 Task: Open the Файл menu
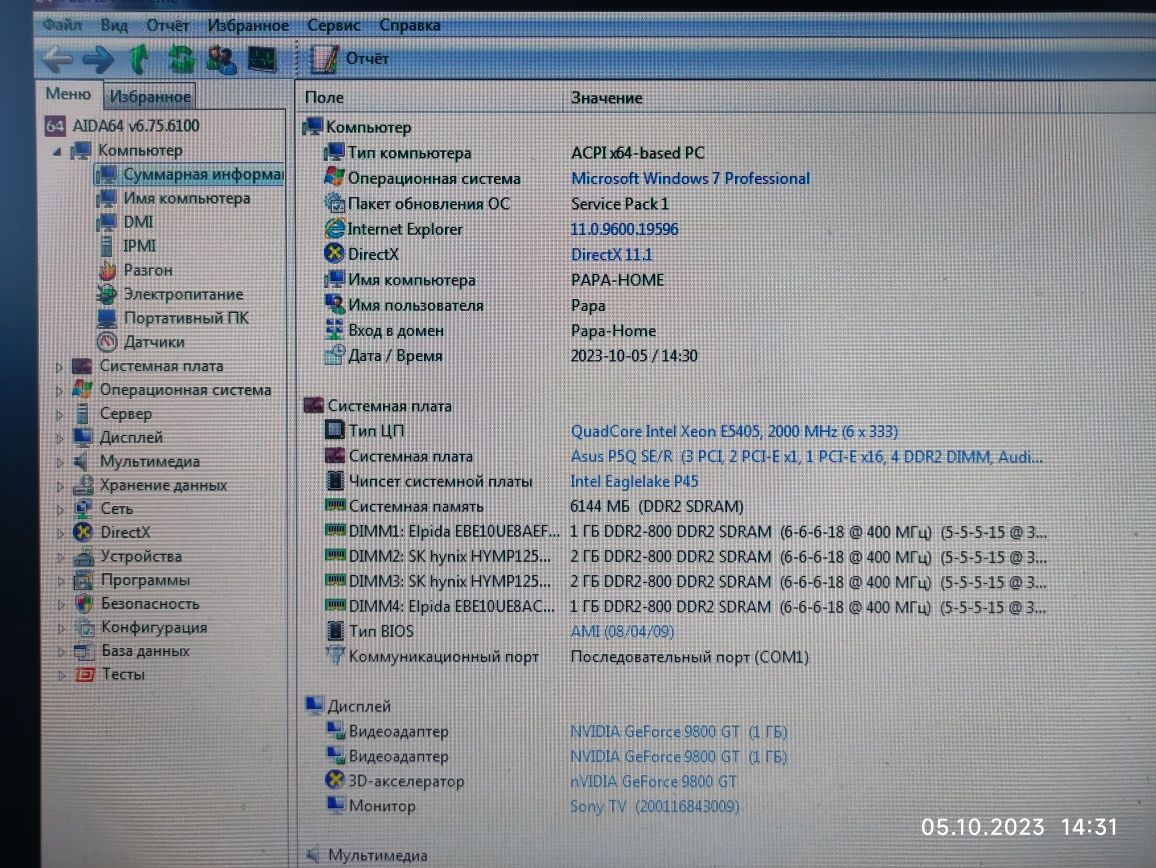[x=62, y=25]
